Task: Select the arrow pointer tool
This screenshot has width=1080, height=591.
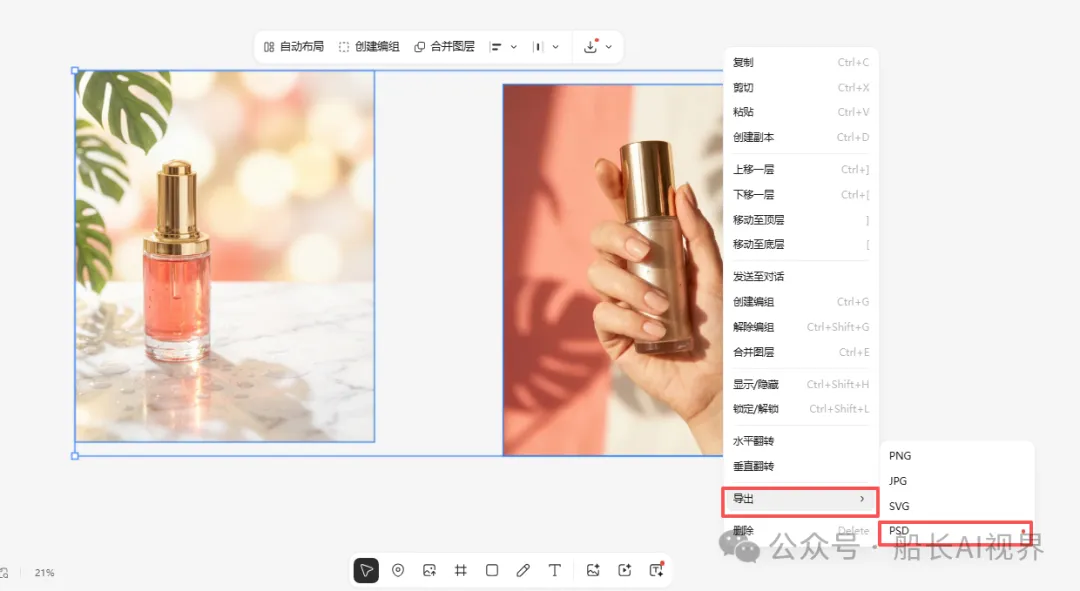Action: [366, 570]
